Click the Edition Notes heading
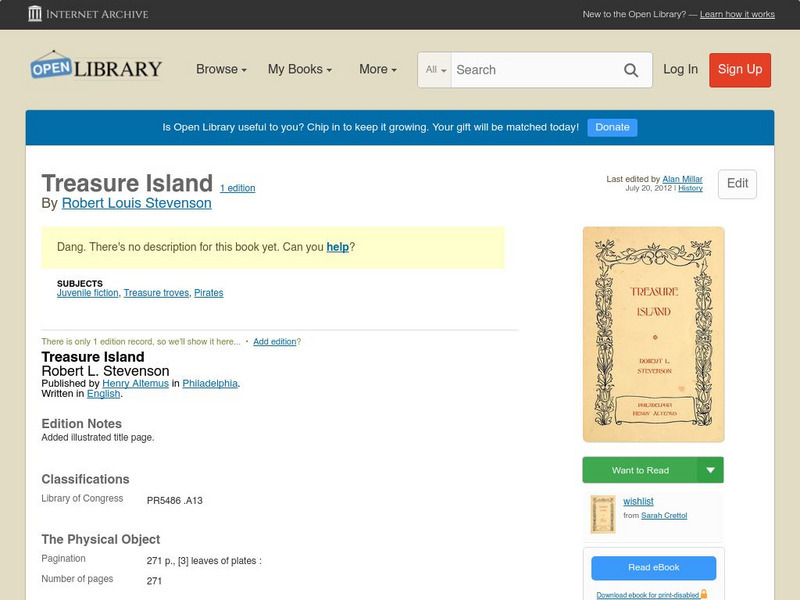This screenshot has width=800, height=600. pyautogui.click(x=82, y=424)
